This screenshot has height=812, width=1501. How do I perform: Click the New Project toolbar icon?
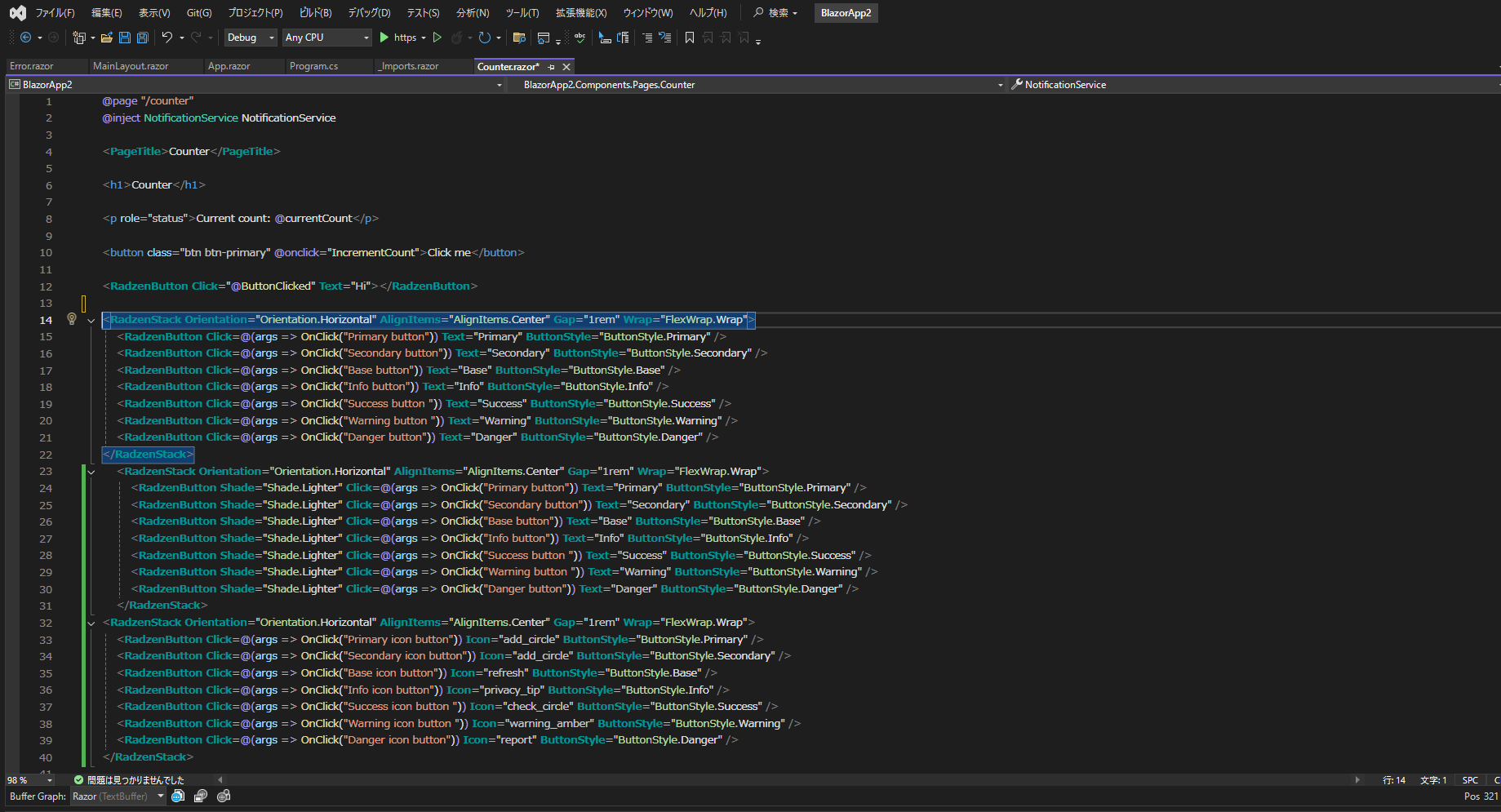[82, 38]
